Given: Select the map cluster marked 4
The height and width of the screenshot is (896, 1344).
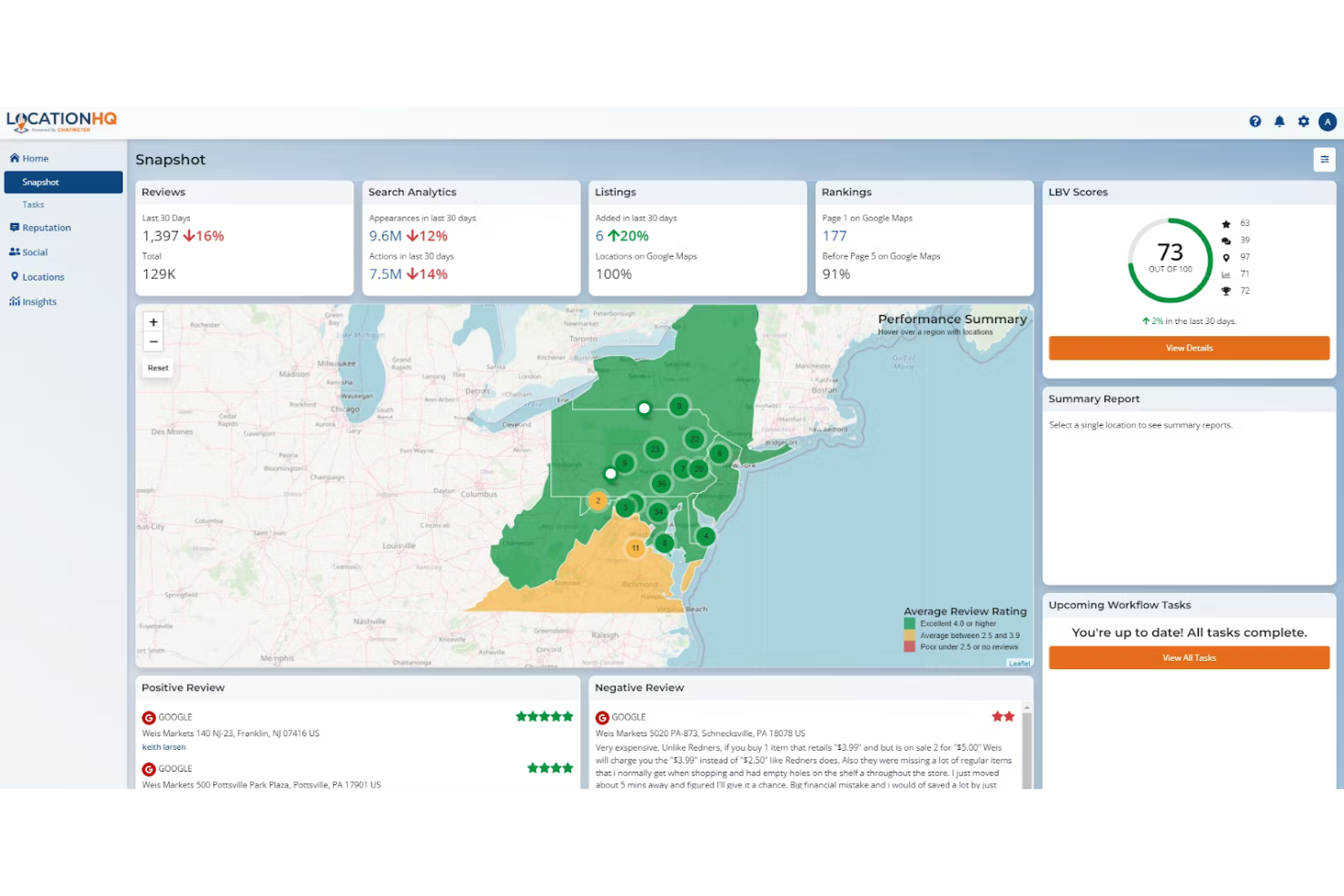Looking at the screenshot, I should tap(706, 537).
